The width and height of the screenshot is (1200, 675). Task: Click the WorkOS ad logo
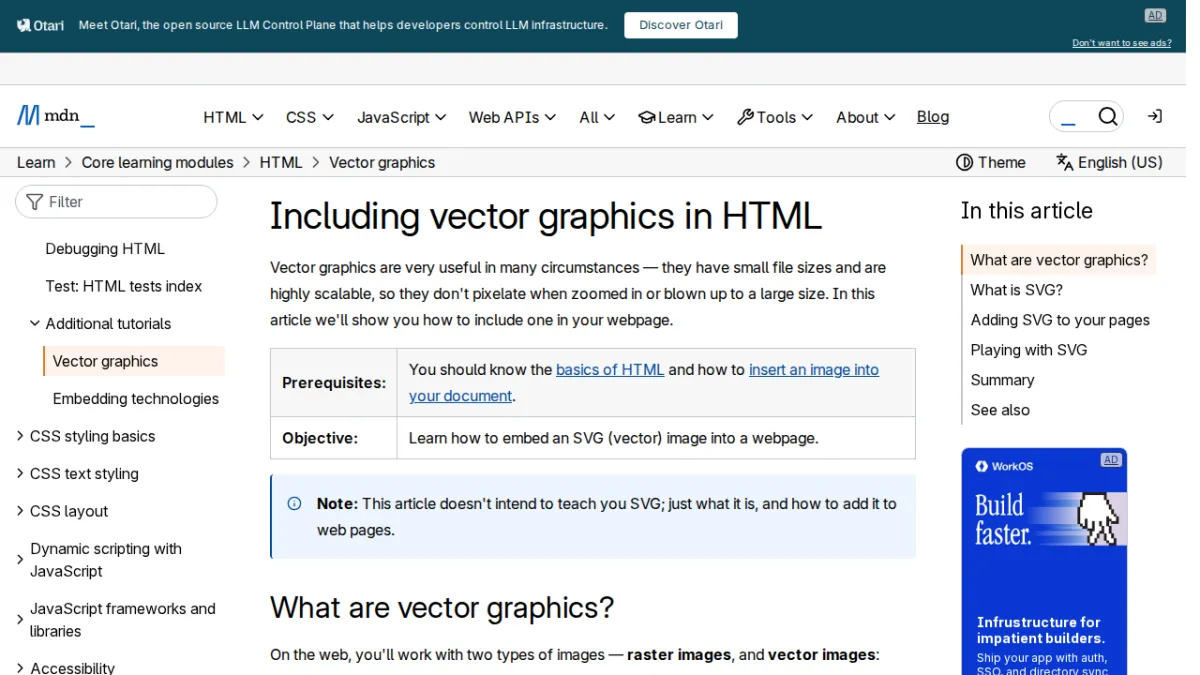click(x=1003, y=466)
